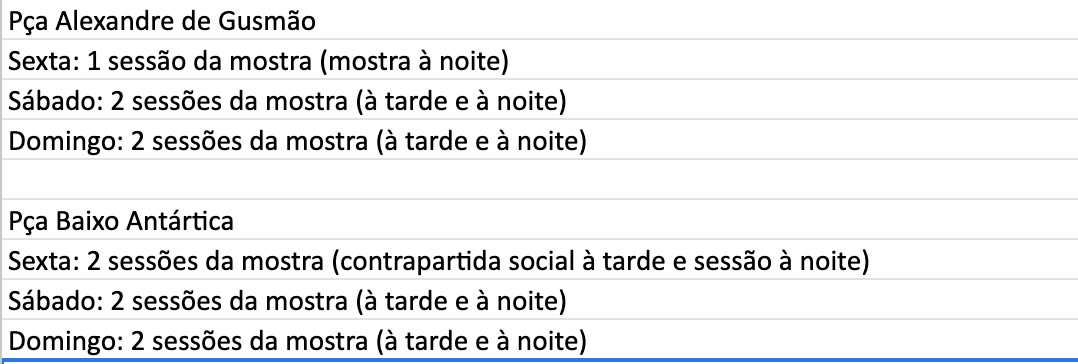Select the Domingo row under Pça Alexandre de Gusmão
1078x364 pixels.
pos(539,140)
